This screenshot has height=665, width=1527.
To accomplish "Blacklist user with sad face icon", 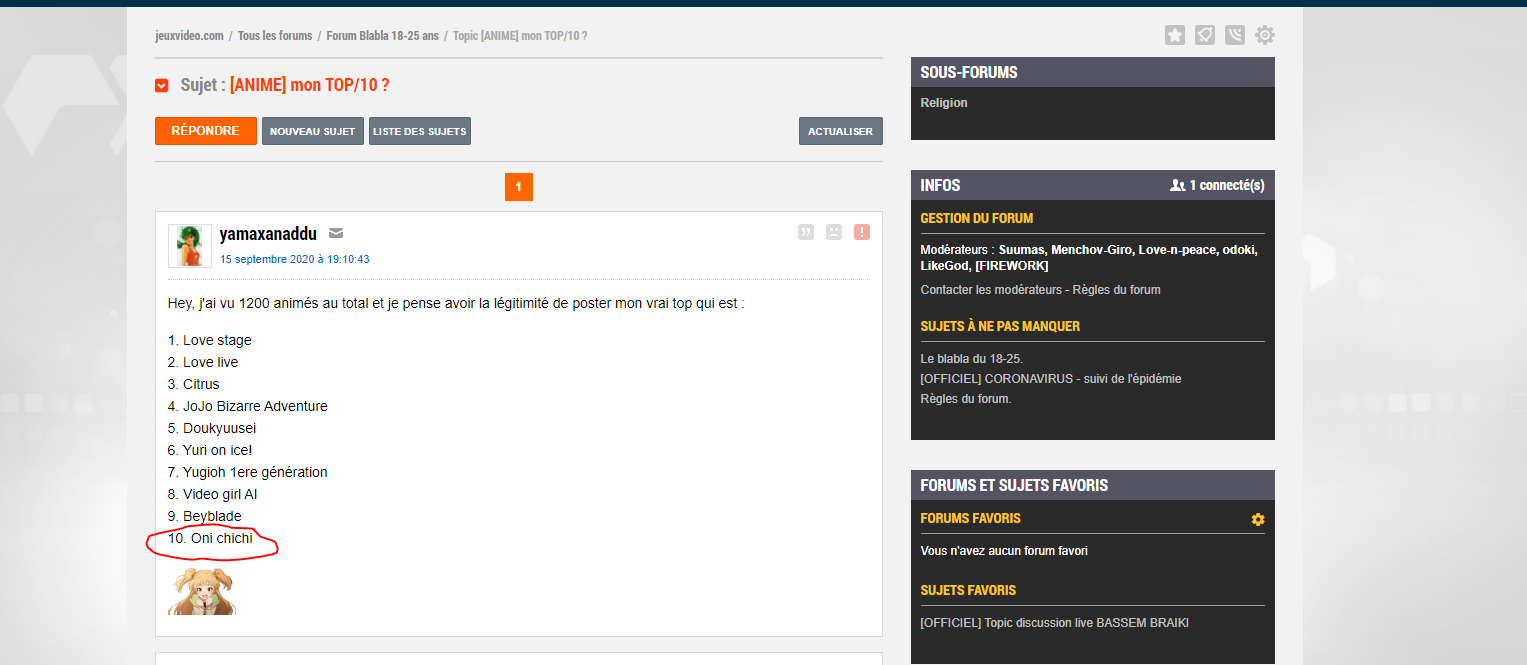I will pyautogui.click(x=834, y=232).
